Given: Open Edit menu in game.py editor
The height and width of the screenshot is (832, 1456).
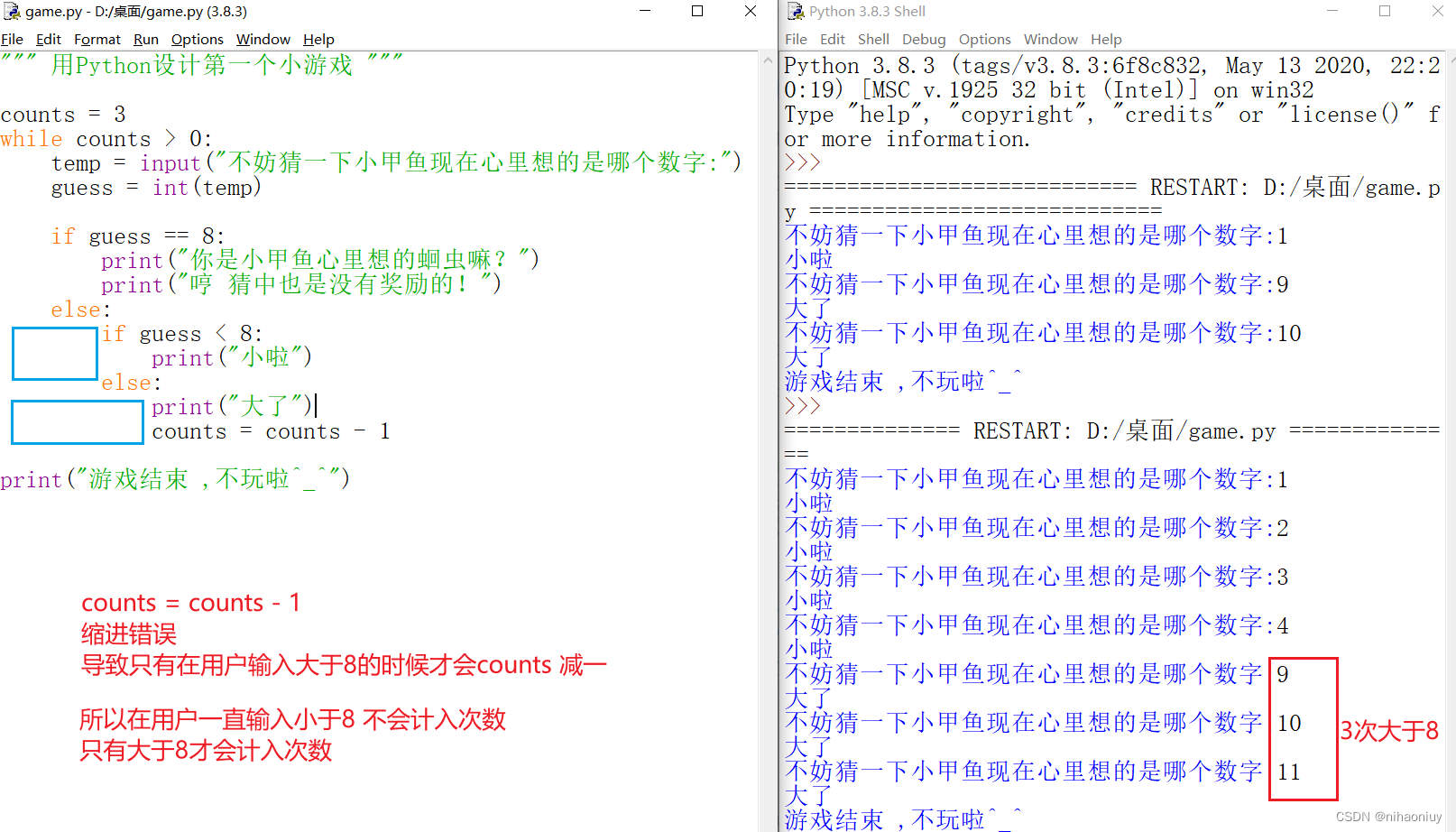Looking at the screenshot, I should pos(49,40).
